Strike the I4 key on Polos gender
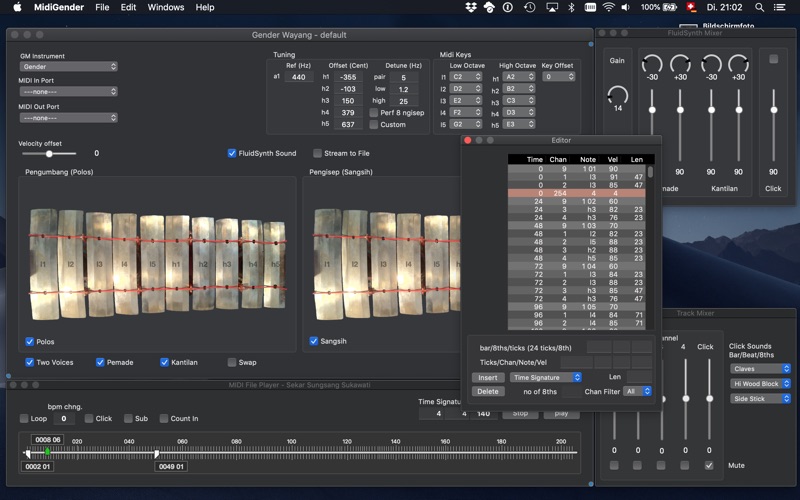Viewport: 800px width, 500px height. pos(125,264)
